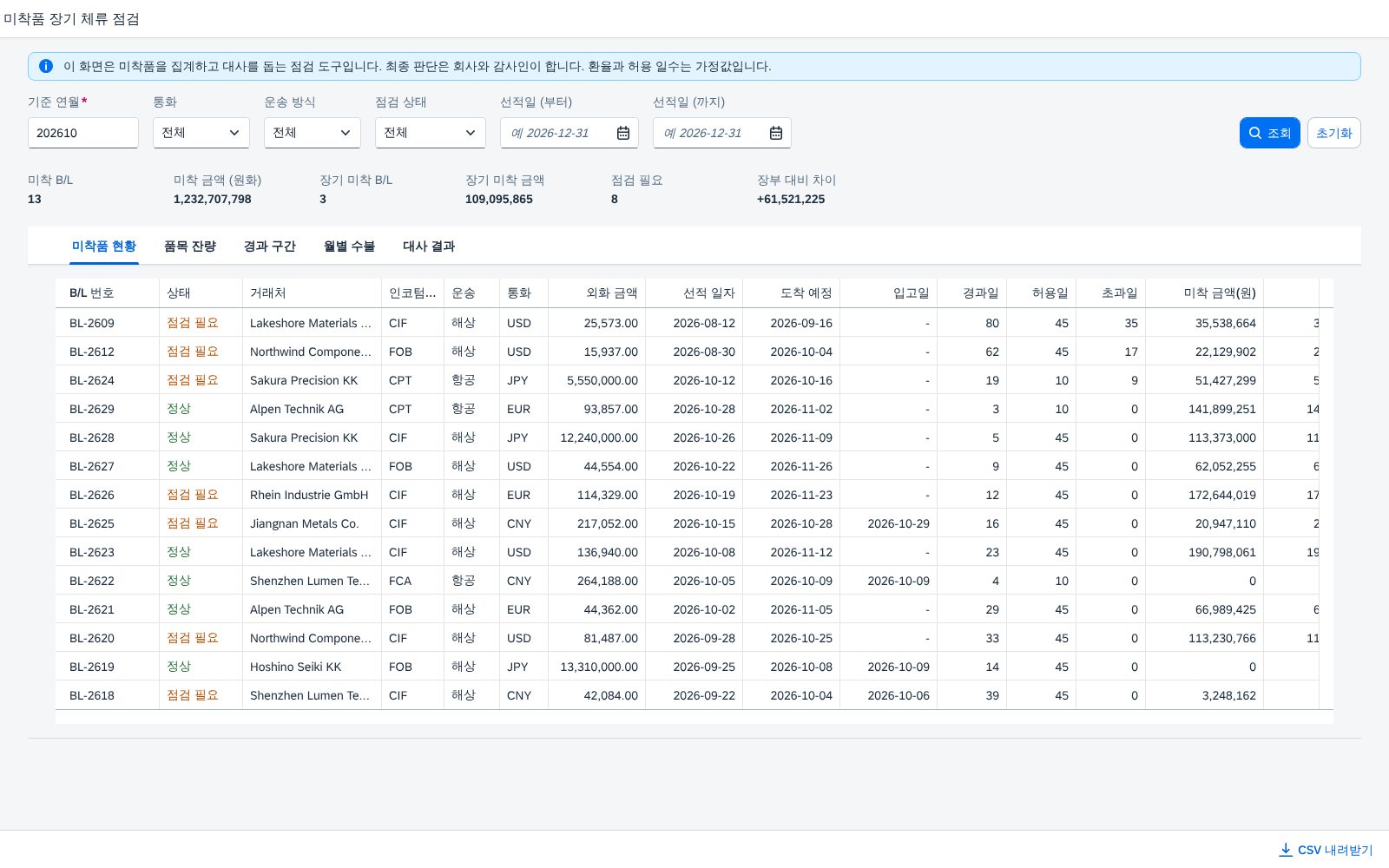Click the 선적일 (까지) date field

722,133
